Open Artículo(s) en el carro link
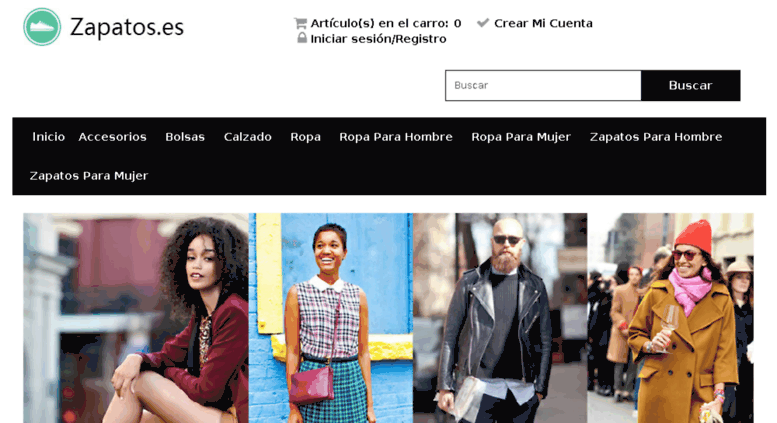This screenshot has width=777, height=423. click(386, 23)
